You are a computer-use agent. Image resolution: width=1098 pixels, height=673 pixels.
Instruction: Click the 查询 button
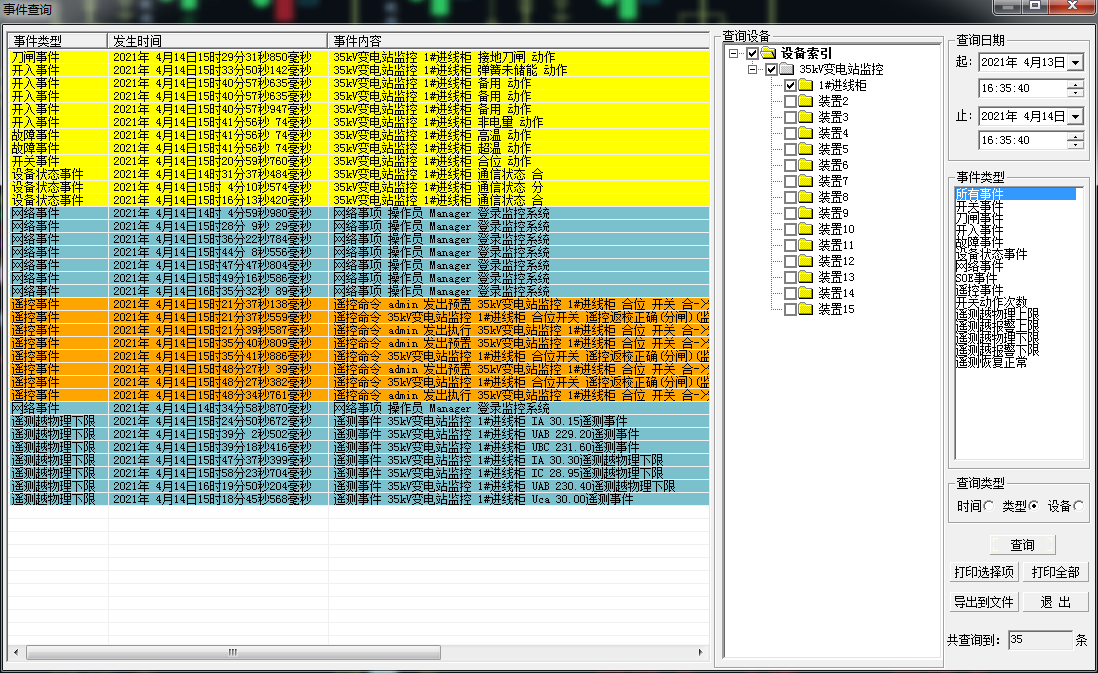click(x=1022, y=545)
